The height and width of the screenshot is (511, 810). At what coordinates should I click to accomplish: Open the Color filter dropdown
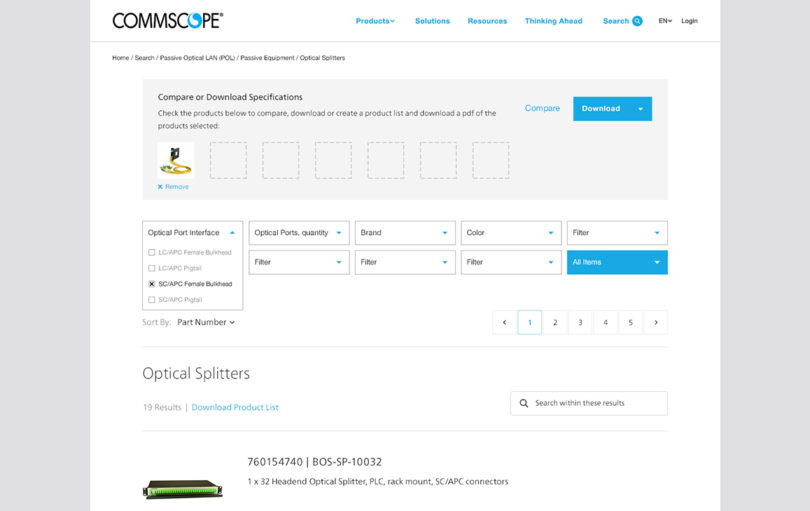tap(511, 233)
